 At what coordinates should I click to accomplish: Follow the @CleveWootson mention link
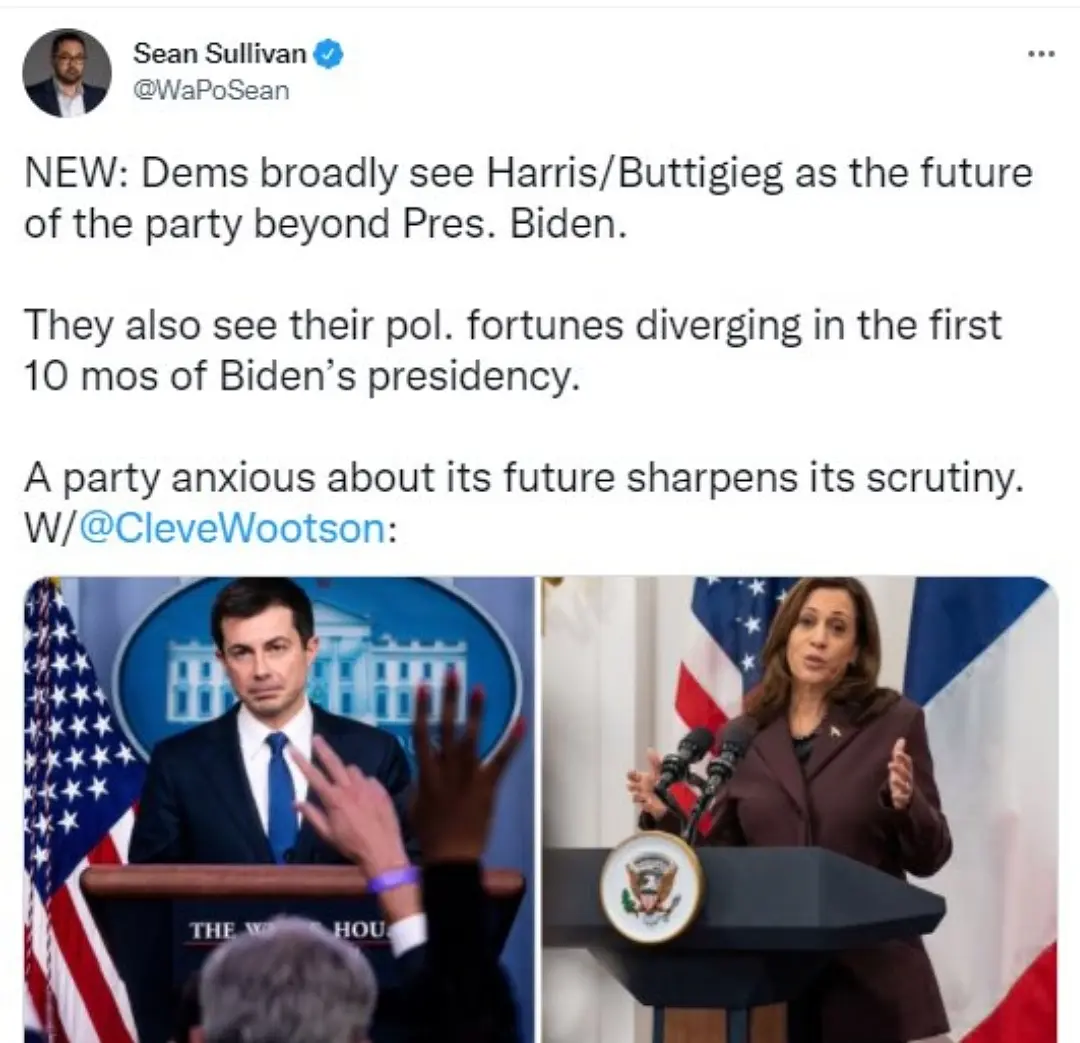[x=233, y=528]
